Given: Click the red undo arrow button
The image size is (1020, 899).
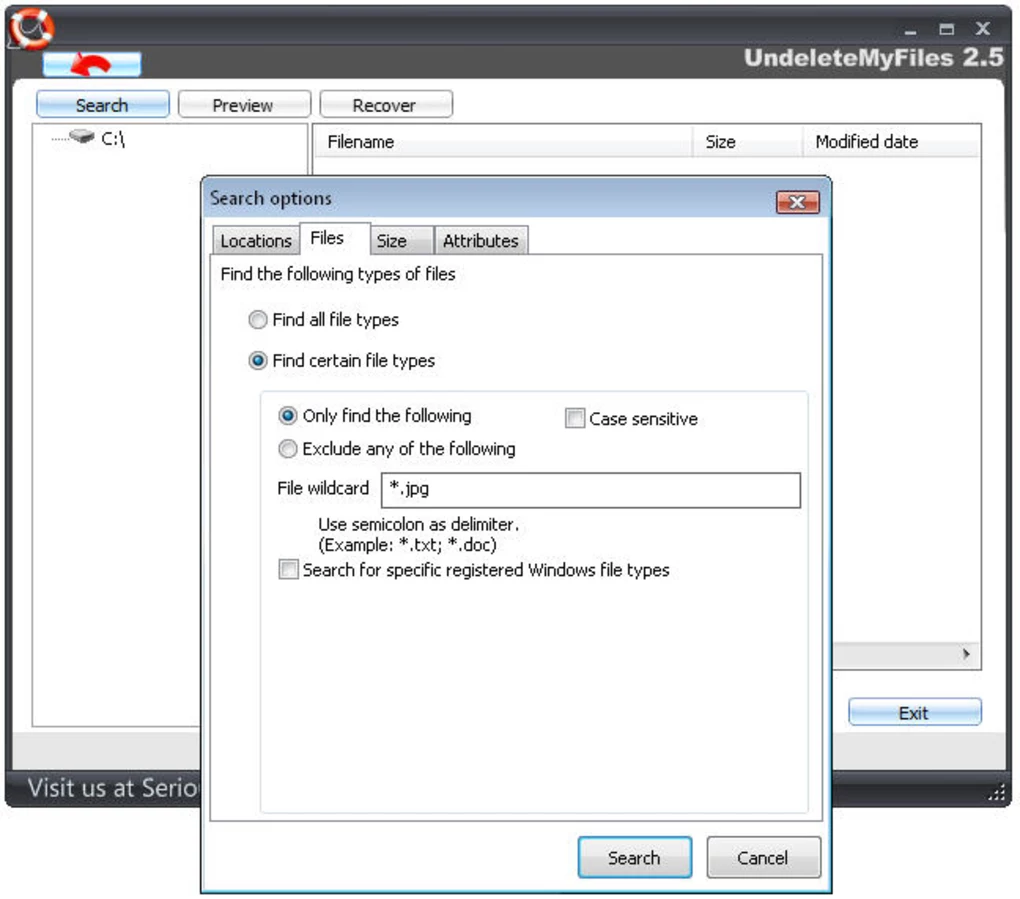Looking at the screenshot, I should [92, 64].
